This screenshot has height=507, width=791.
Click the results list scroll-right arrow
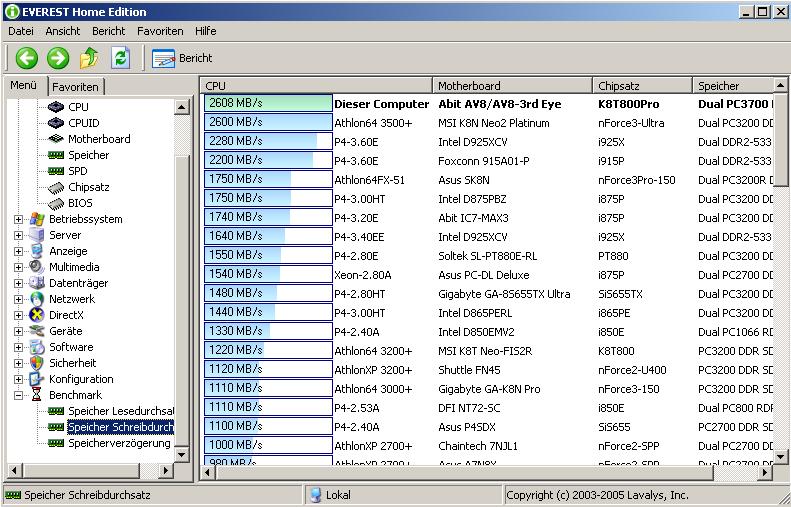pyautogui.click(x=765, y=473)
